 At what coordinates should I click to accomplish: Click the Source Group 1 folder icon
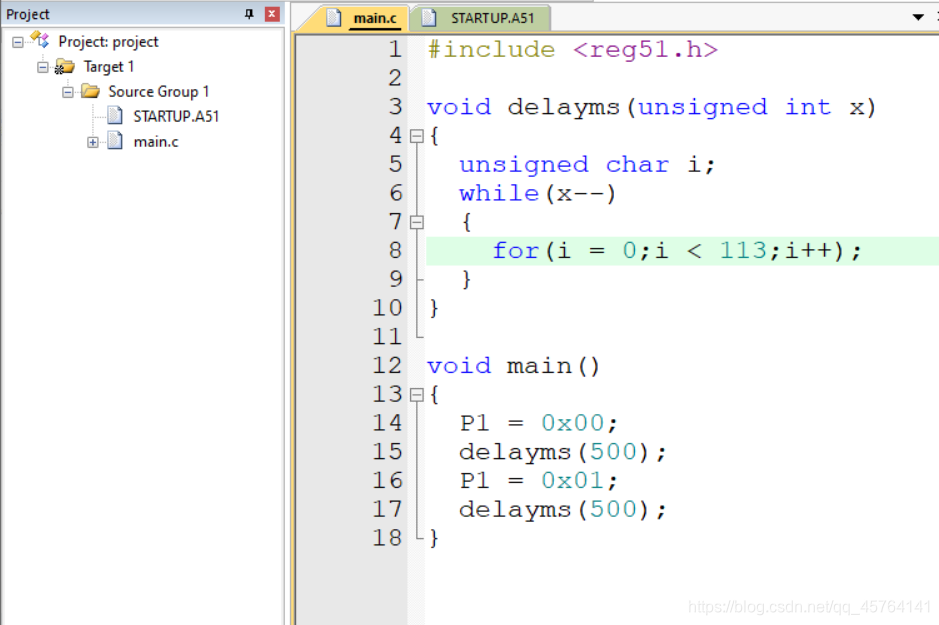pyautogui.click(x=90, y=91)
